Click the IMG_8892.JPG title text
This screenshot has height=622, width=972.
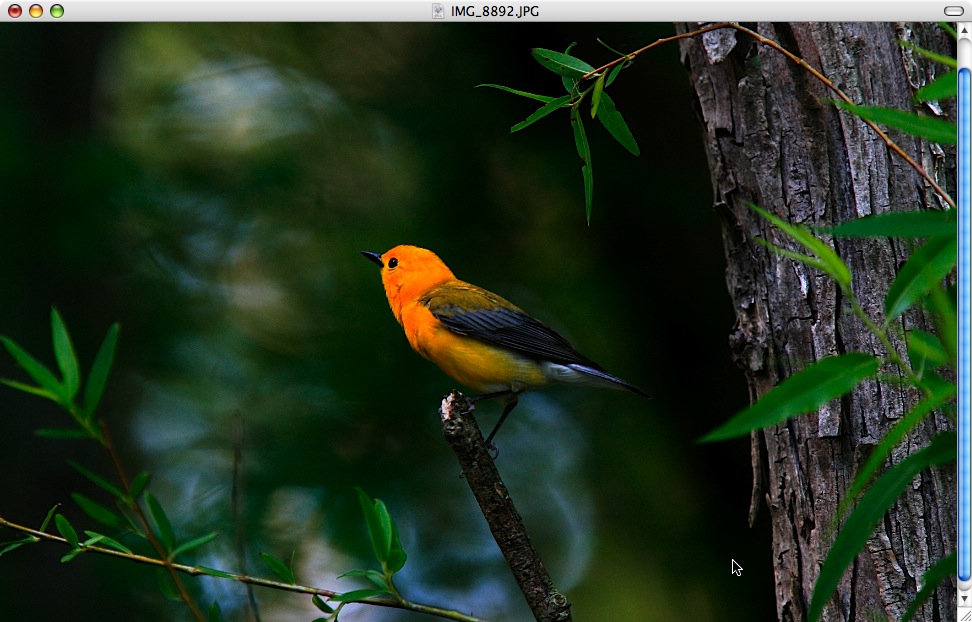click(495, 11)
